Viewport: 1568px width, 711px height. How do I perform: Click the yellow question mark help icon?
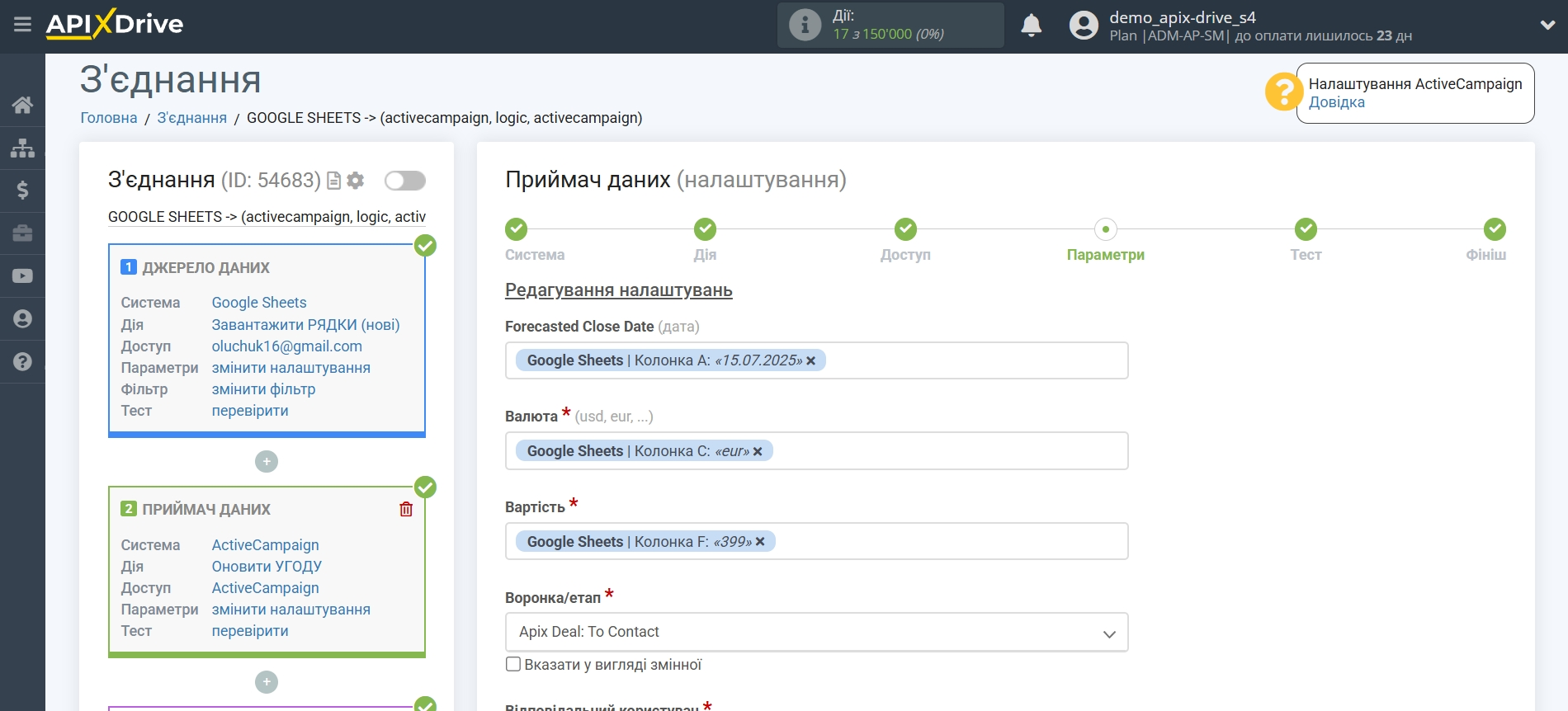1284,92
